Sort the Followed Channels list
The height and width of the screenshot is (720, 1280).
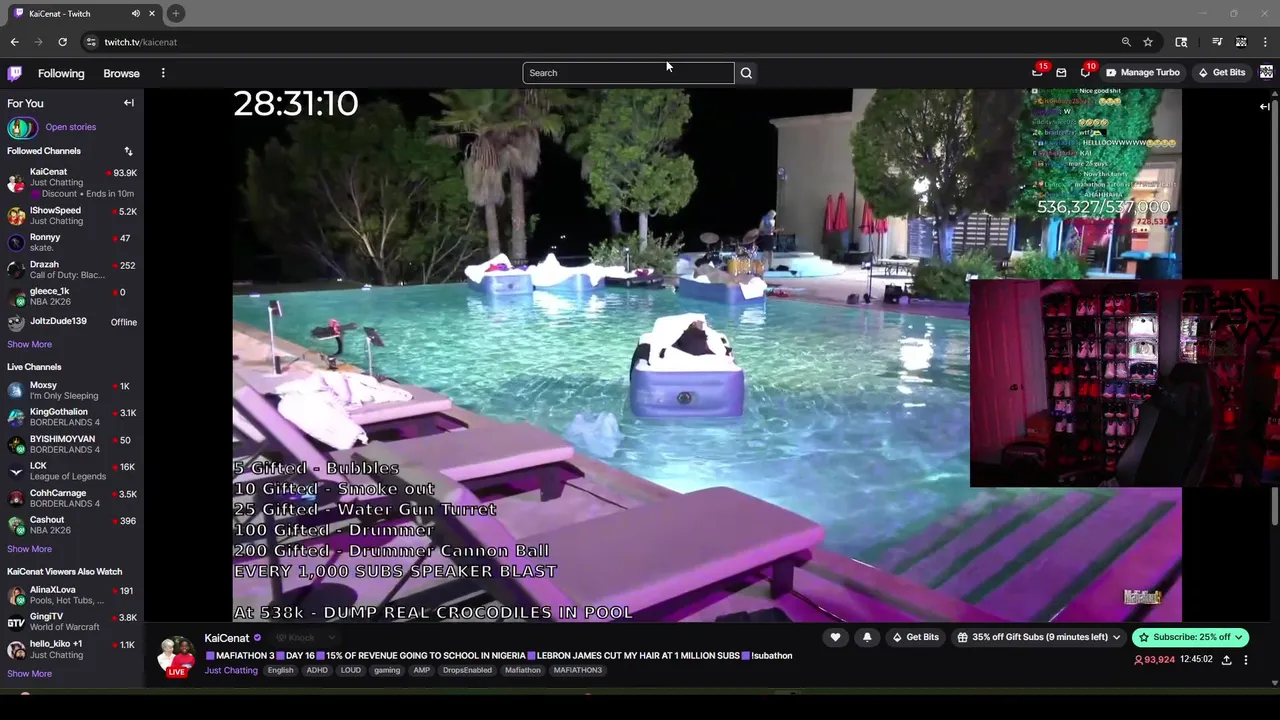(128, 151)
